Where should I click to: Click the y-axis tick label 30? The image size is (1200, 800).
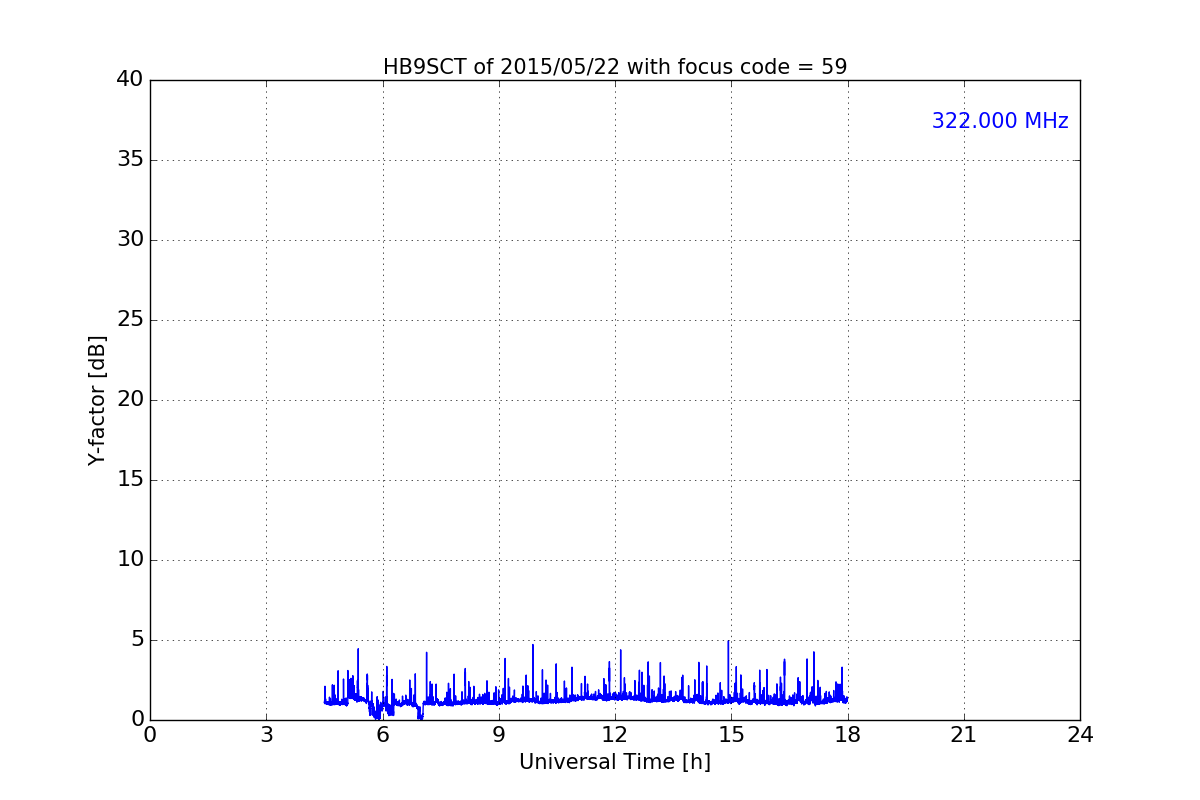(130, 240)
